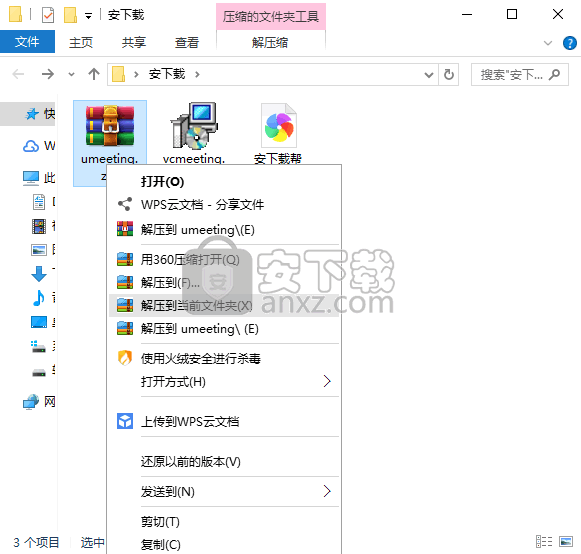Click the Huorong antivirus shield icon

coord(124,358)
